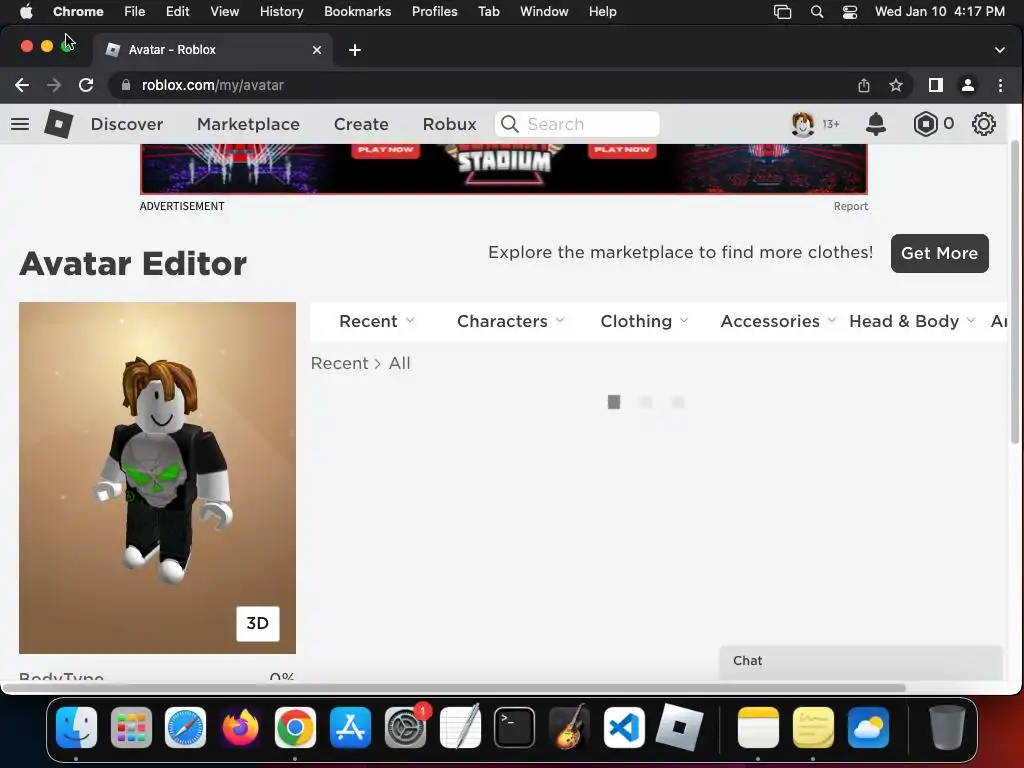The height and width of the screenshot is (768, 1024).
Task: Open the Create nav tab
Action: pyautogui.click(x=361, y=124)
